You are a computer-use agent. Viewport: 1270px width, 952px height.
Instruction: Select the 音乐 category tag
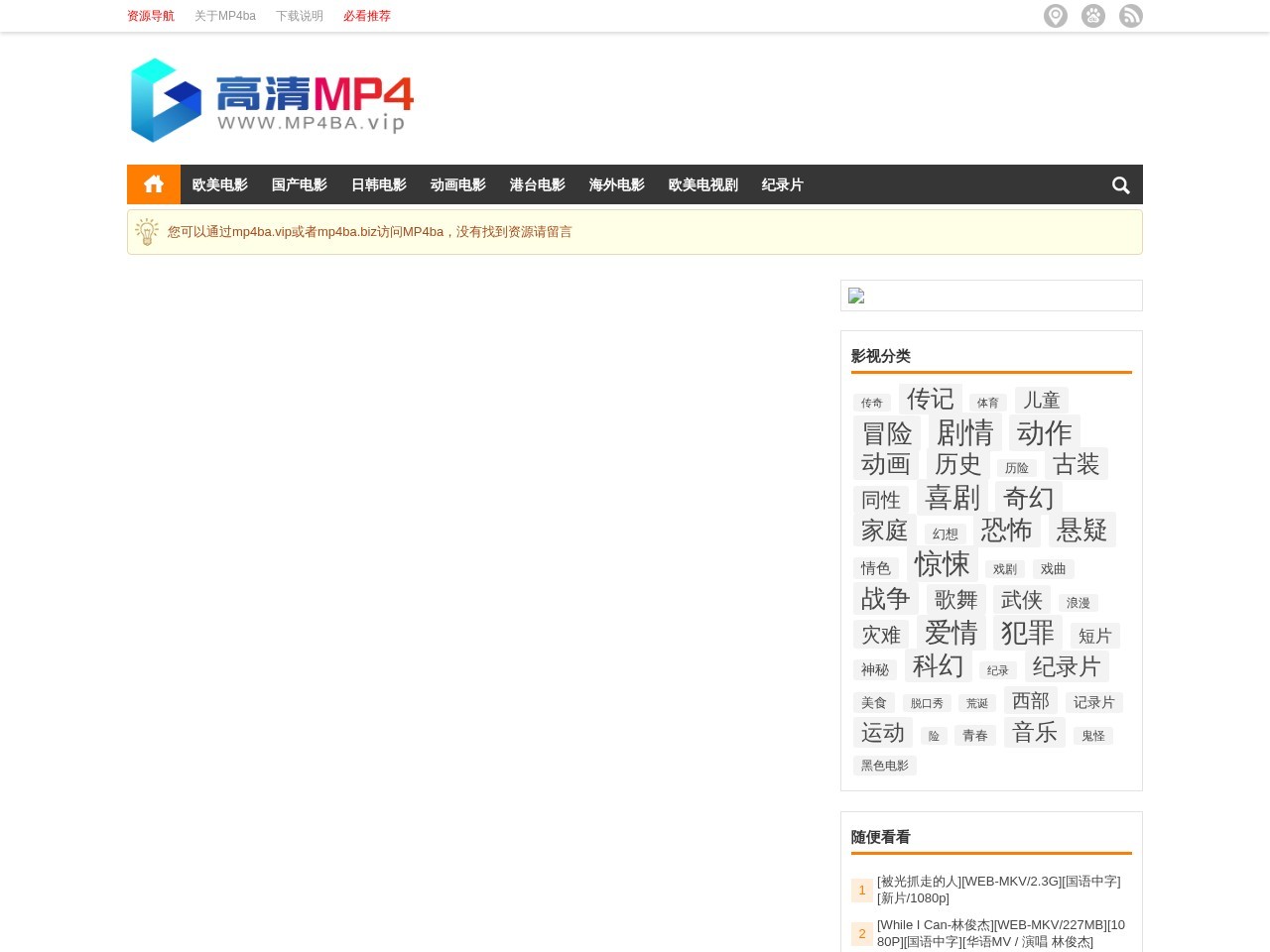pyautogui.click(x=1035, y=732)
